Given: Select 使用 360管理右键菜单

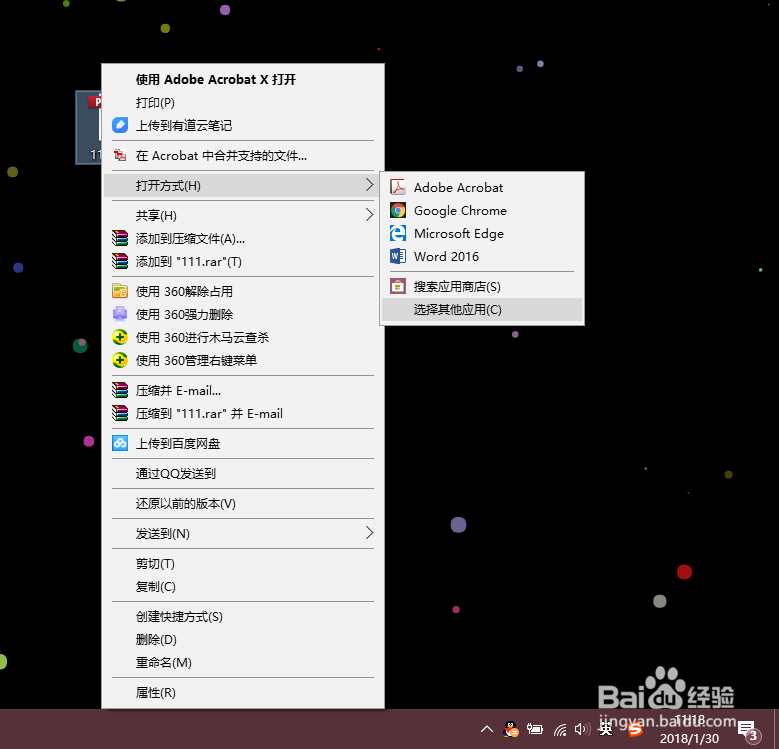Looking at the screenshot, I should pos(243,360).
